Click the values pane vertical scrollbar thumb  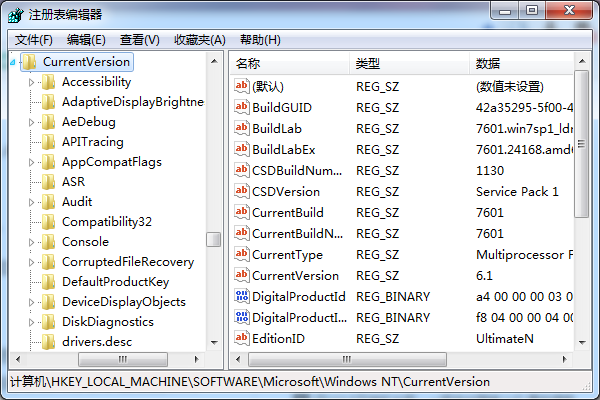click(x=582, y=144)
